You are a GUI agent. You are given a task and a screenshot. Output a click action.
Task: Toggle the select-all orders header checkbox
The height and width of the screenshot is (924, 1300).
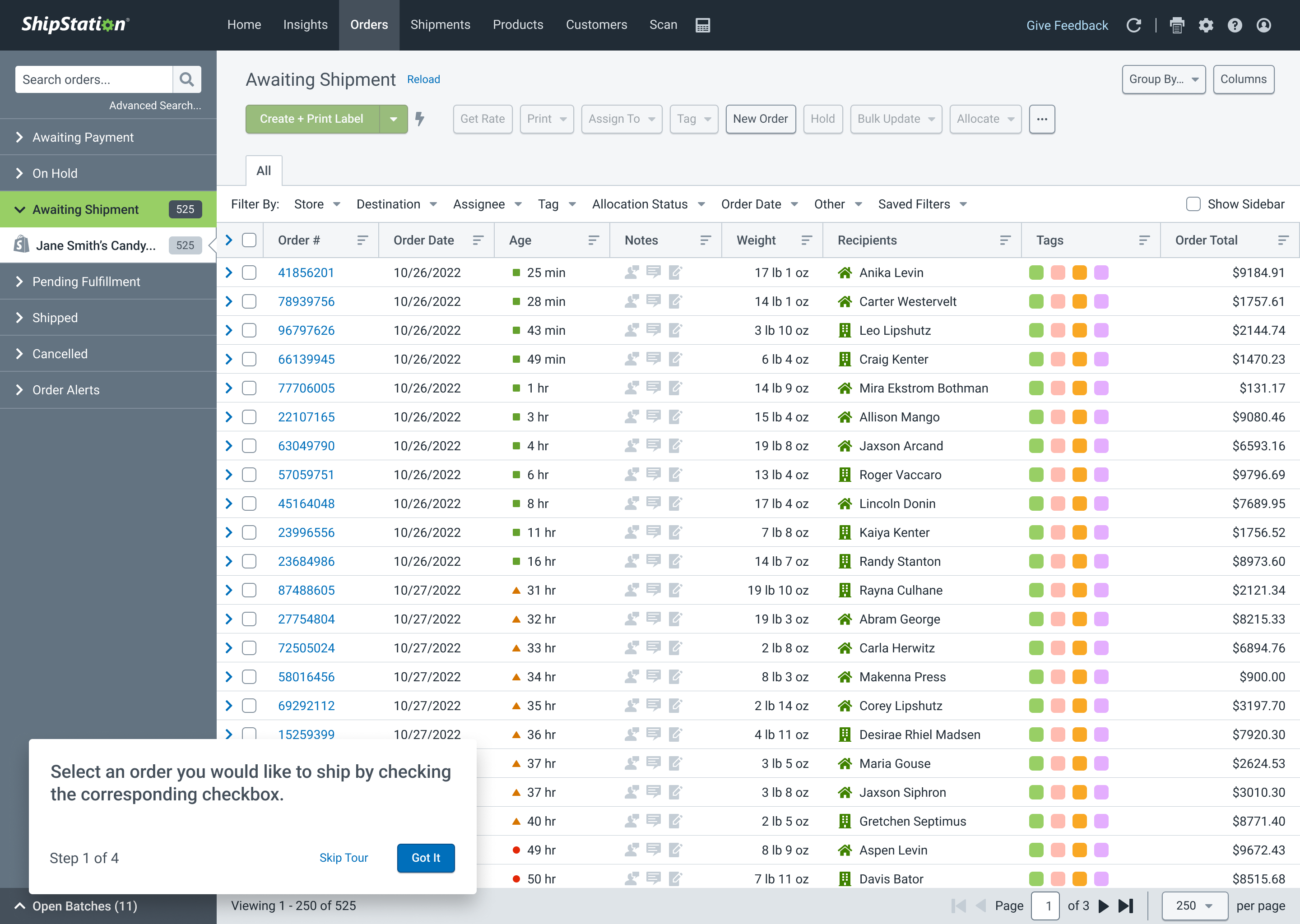point(249,240)
